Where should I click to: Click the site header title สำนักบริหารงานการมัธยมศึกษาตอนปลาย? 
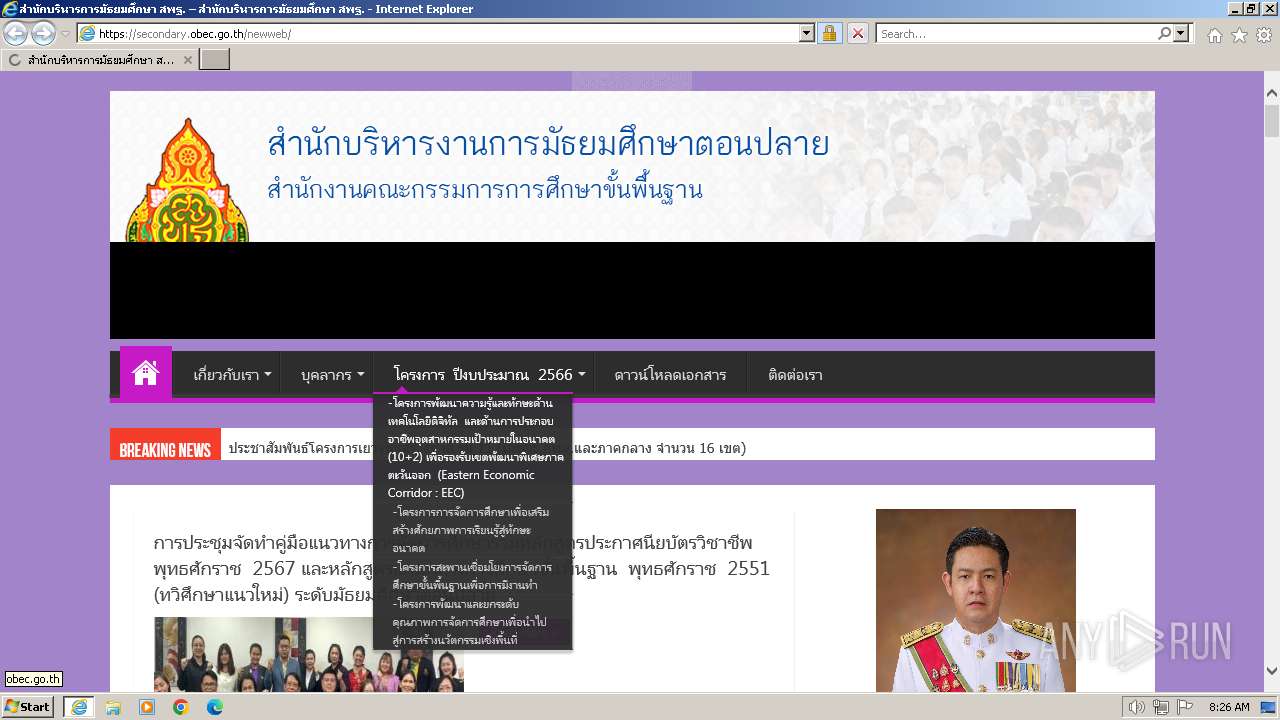[x=548, y=144]
